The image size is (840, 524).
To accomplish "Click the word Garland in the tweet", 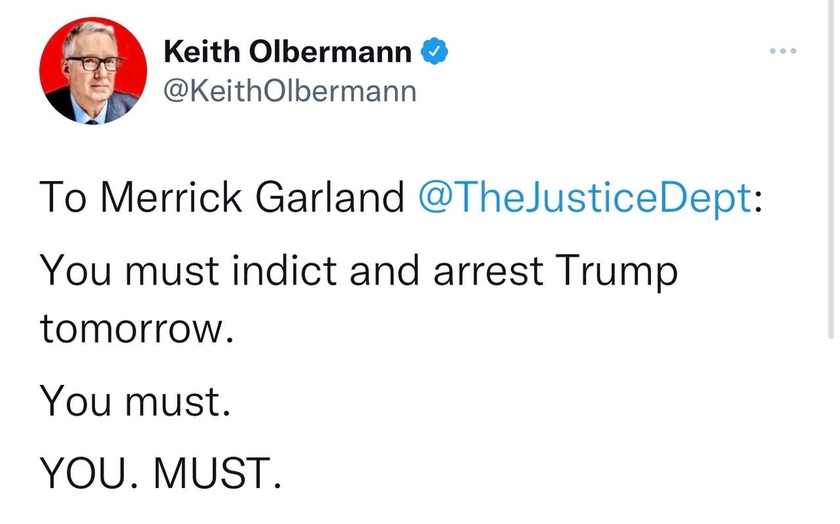I will 329,197.
